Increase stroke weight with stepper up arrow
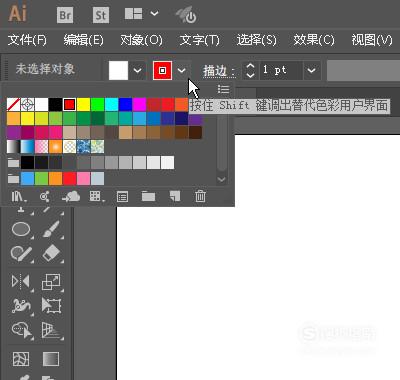The image size is (400, 380). (x=250, y=66)
